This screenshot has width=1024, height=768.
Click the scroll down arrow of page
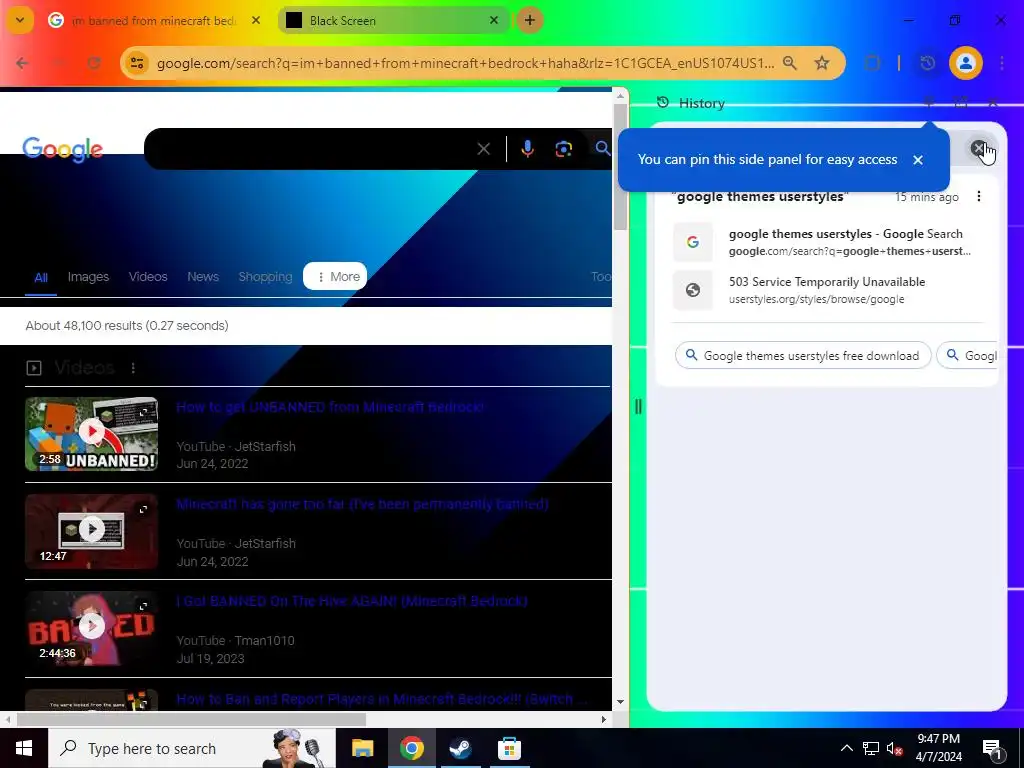pyautogui.click(x=620, y=703)
